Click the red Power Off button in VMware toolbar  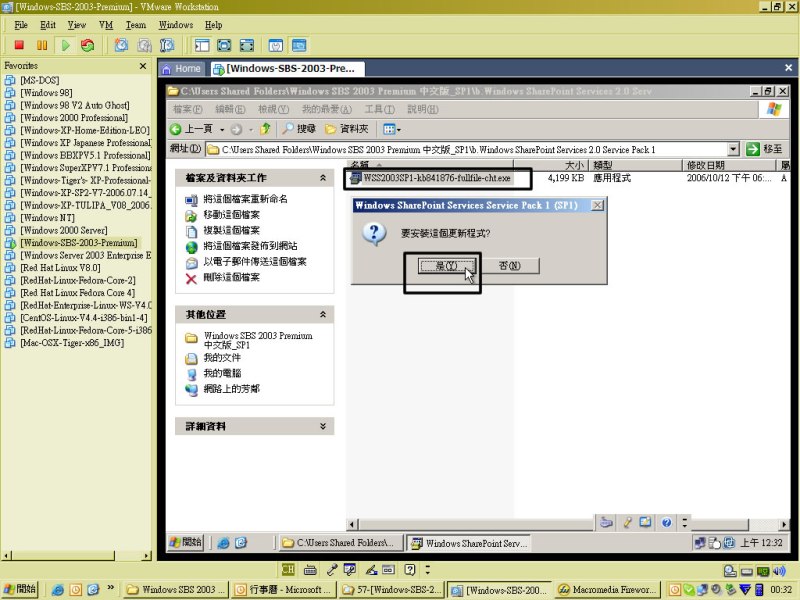(x=19, y=45)
